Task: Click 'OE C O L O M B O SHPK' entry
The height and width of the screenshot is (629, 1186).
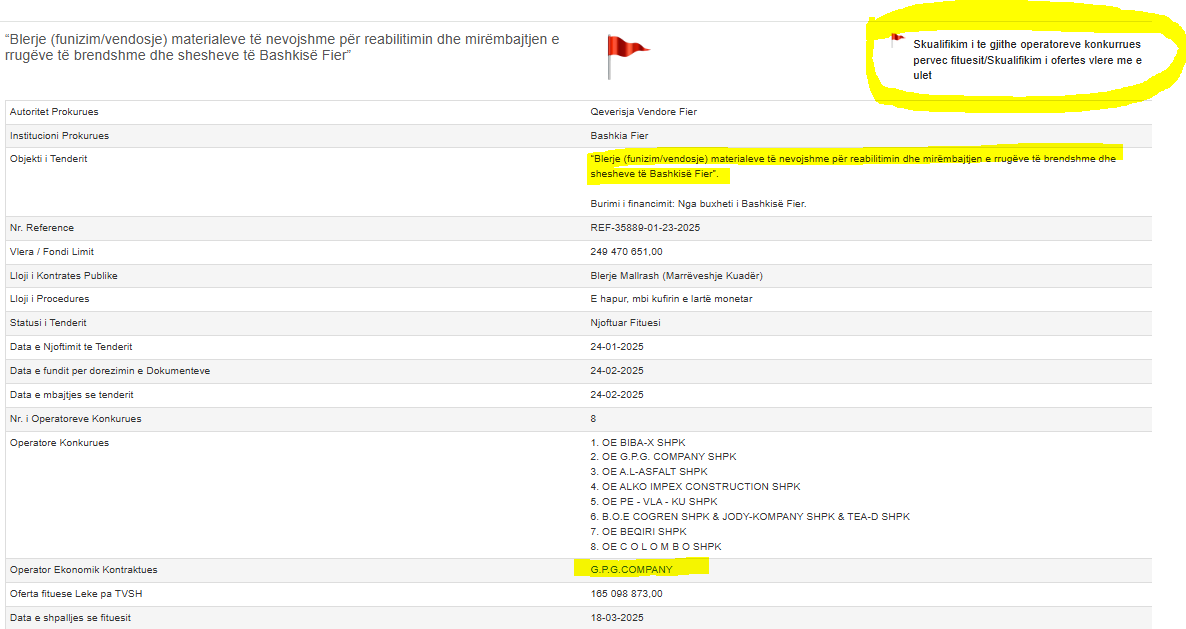Action: tap(655, 547)
